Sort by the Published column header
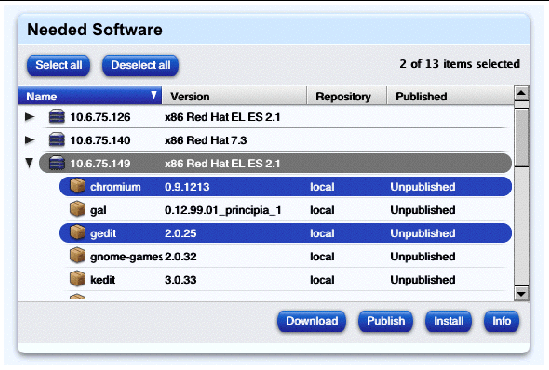This screenshot has width=549, height=370. coord(450,96)
